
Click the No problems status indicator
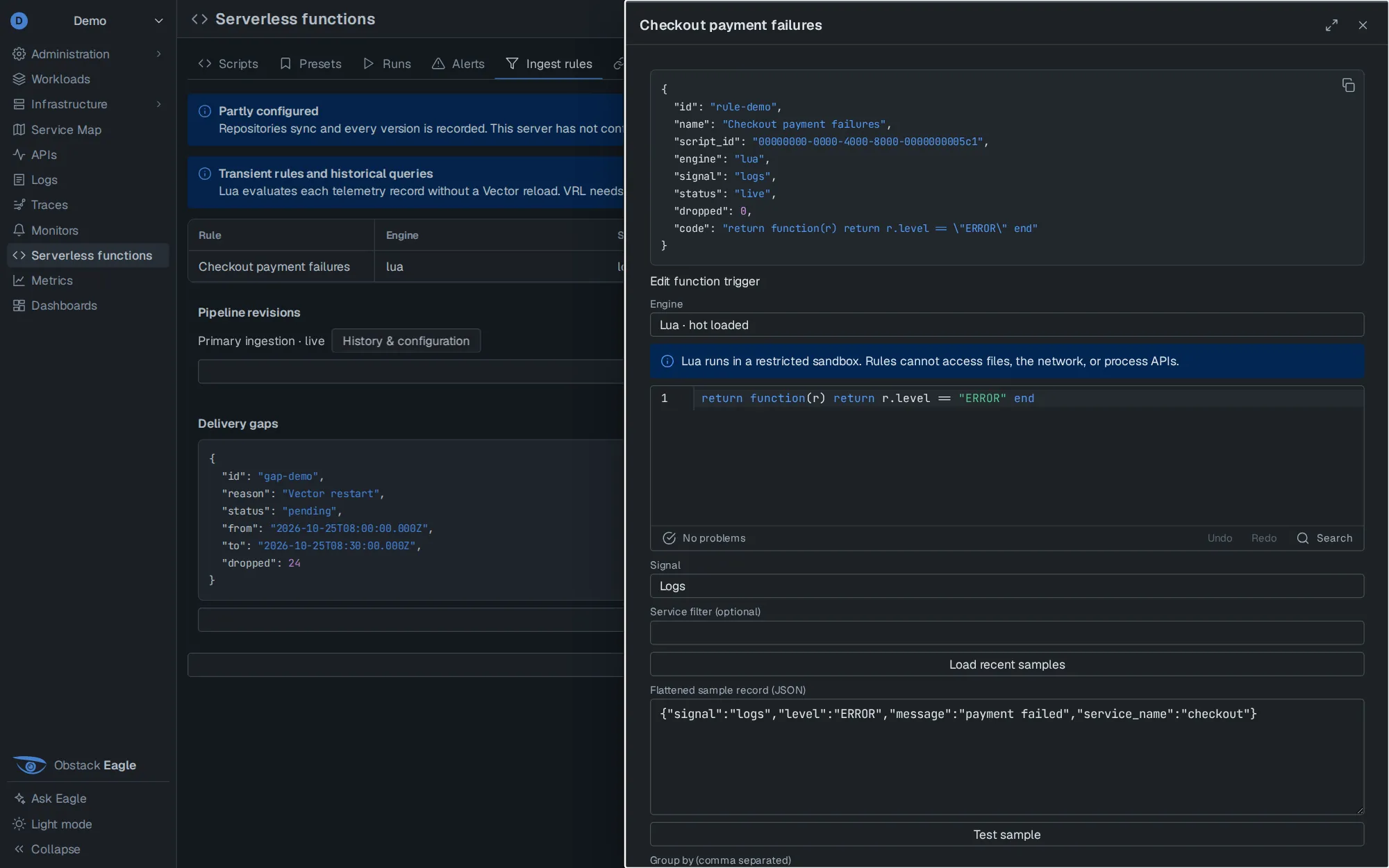coord(704,538)
